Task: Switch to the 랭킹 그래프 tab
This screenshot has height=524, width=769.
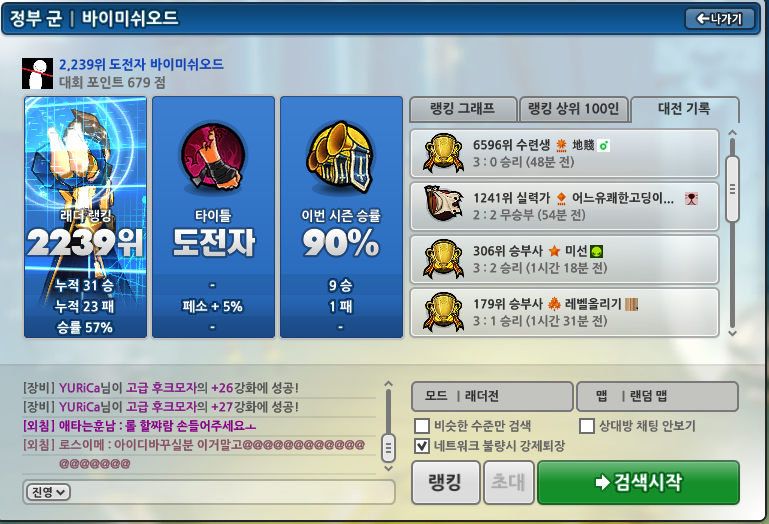Action: pos(463,109)
